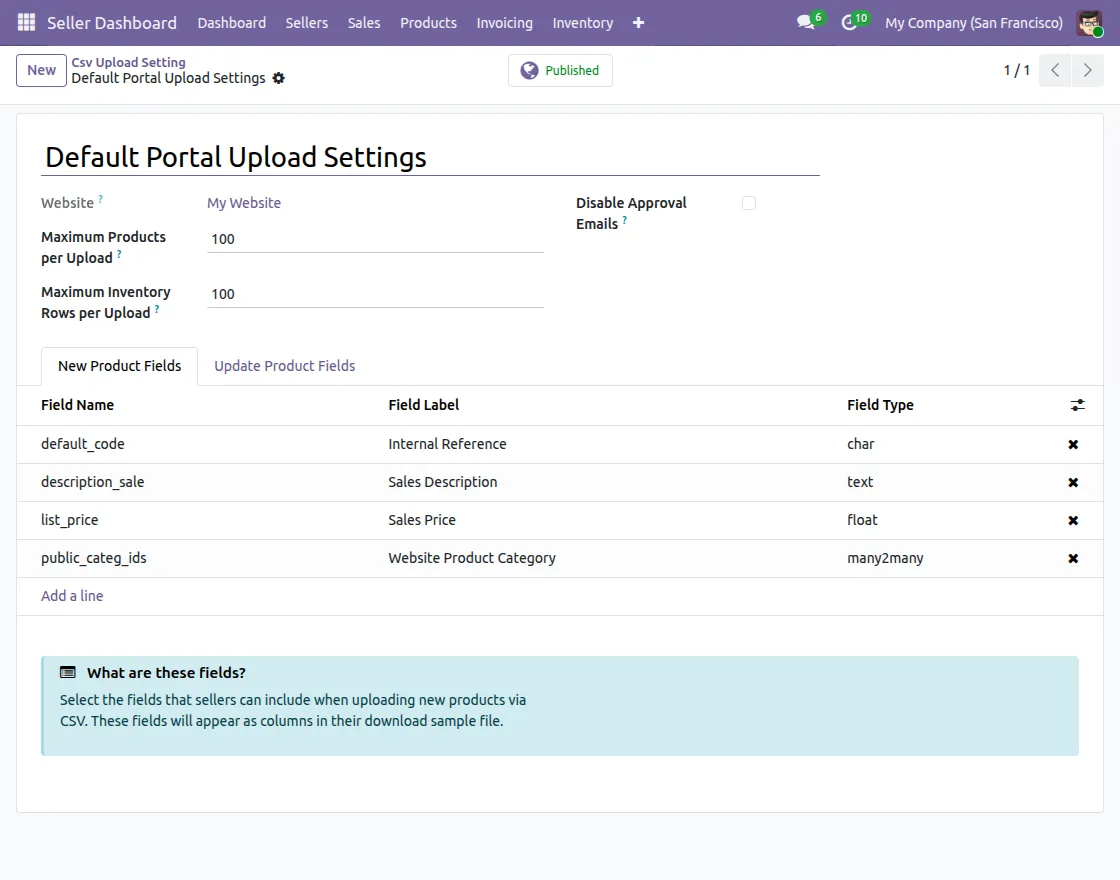Show help for Disable Approval Emails
This screenshot has height=880, width=1120.
coord(624,220)
